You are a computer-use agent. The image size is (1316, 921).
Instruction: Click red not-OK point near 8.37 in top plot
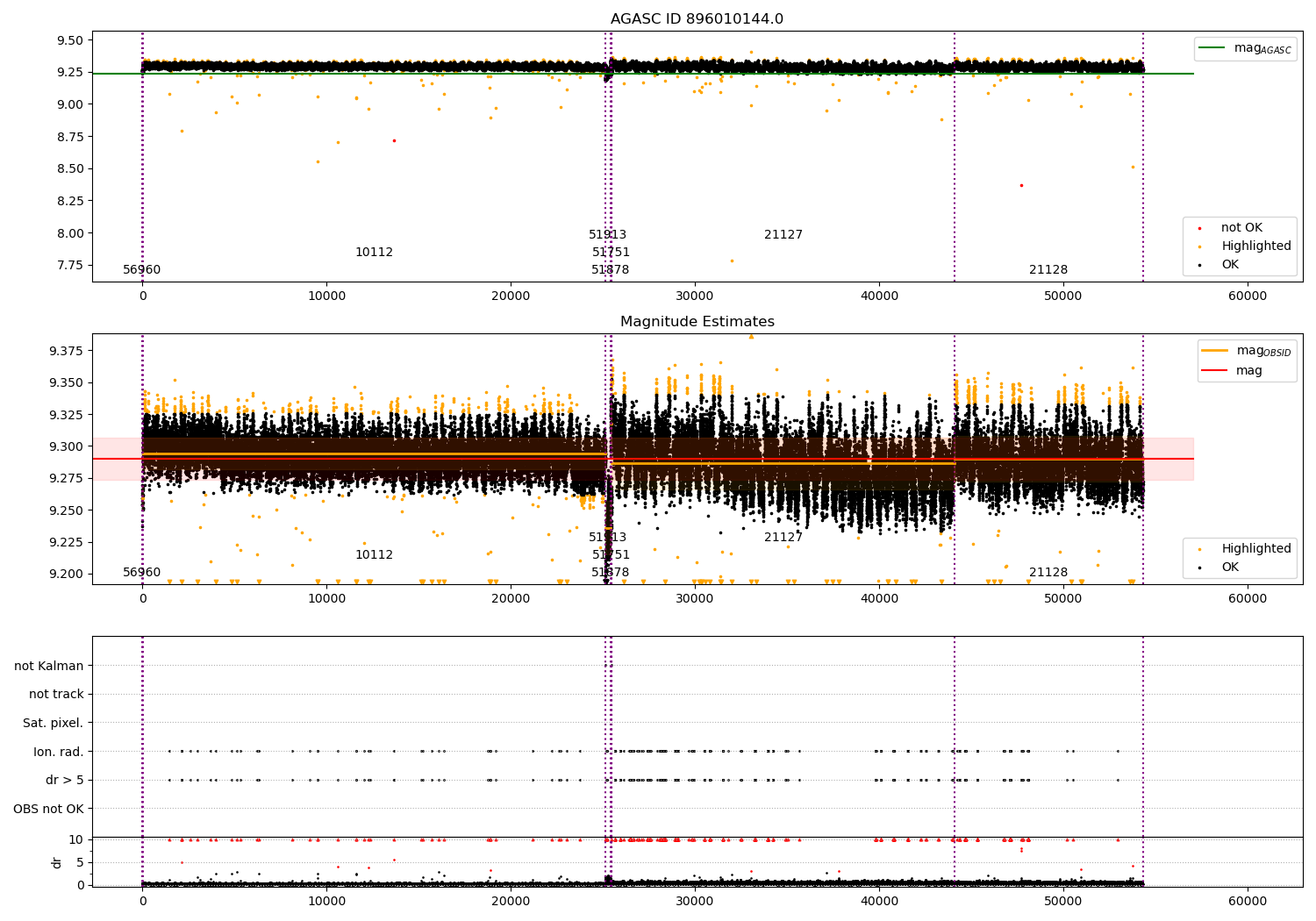point(1021,185)
